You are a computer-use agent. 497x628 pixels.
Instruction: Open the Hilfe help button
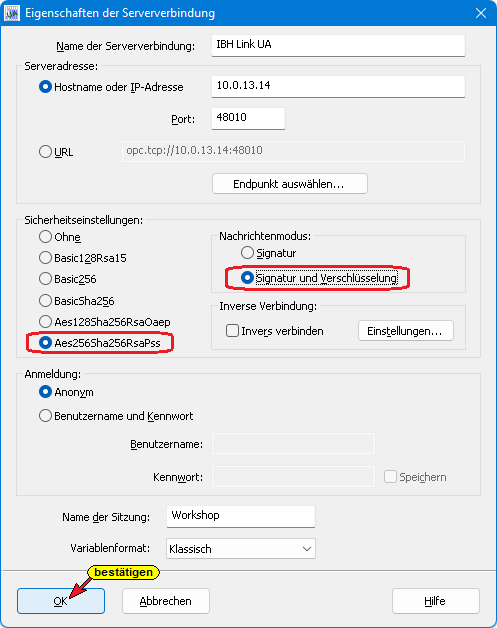(x=436, y=601)
